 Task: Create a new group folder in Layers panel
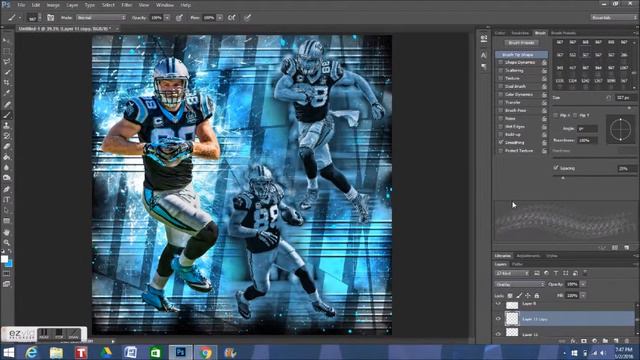605,340
